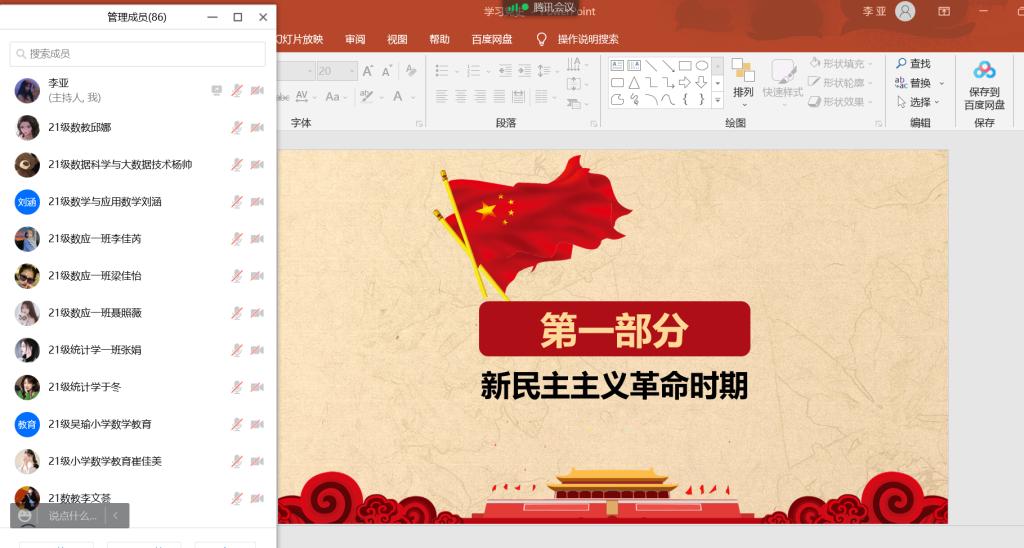This screenshot has width=1024, height=548.
Task: Unmute microphone of 21级数学与应用数学刘涵
Action: [237, 202]
